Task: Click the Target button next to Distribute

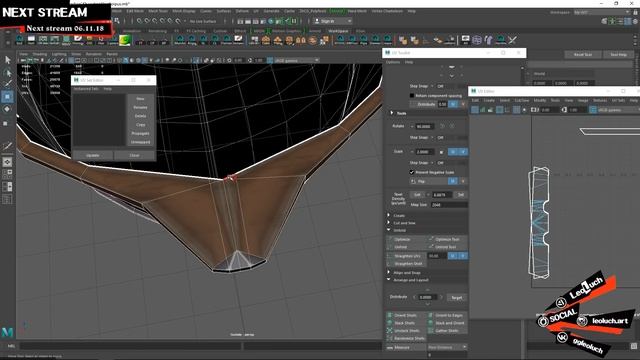Action: point(457,298)
